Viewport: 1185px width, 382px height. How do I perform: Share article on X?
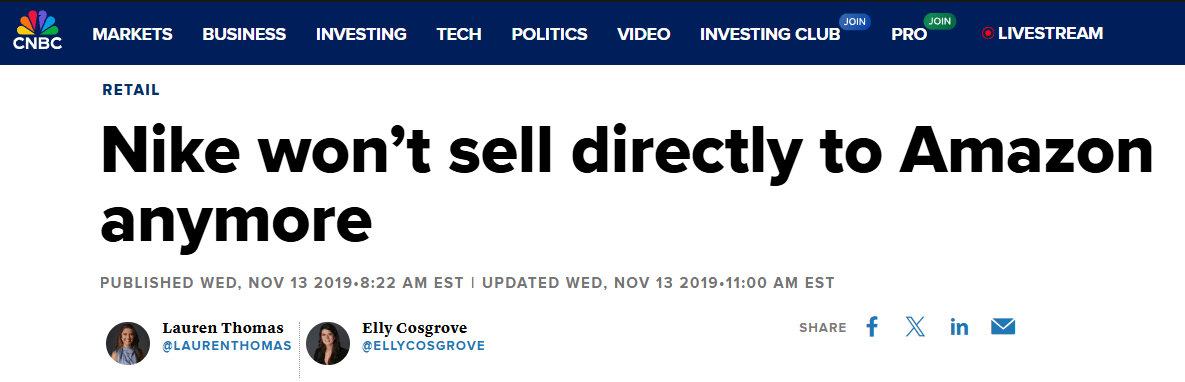[x=915, y=328]
